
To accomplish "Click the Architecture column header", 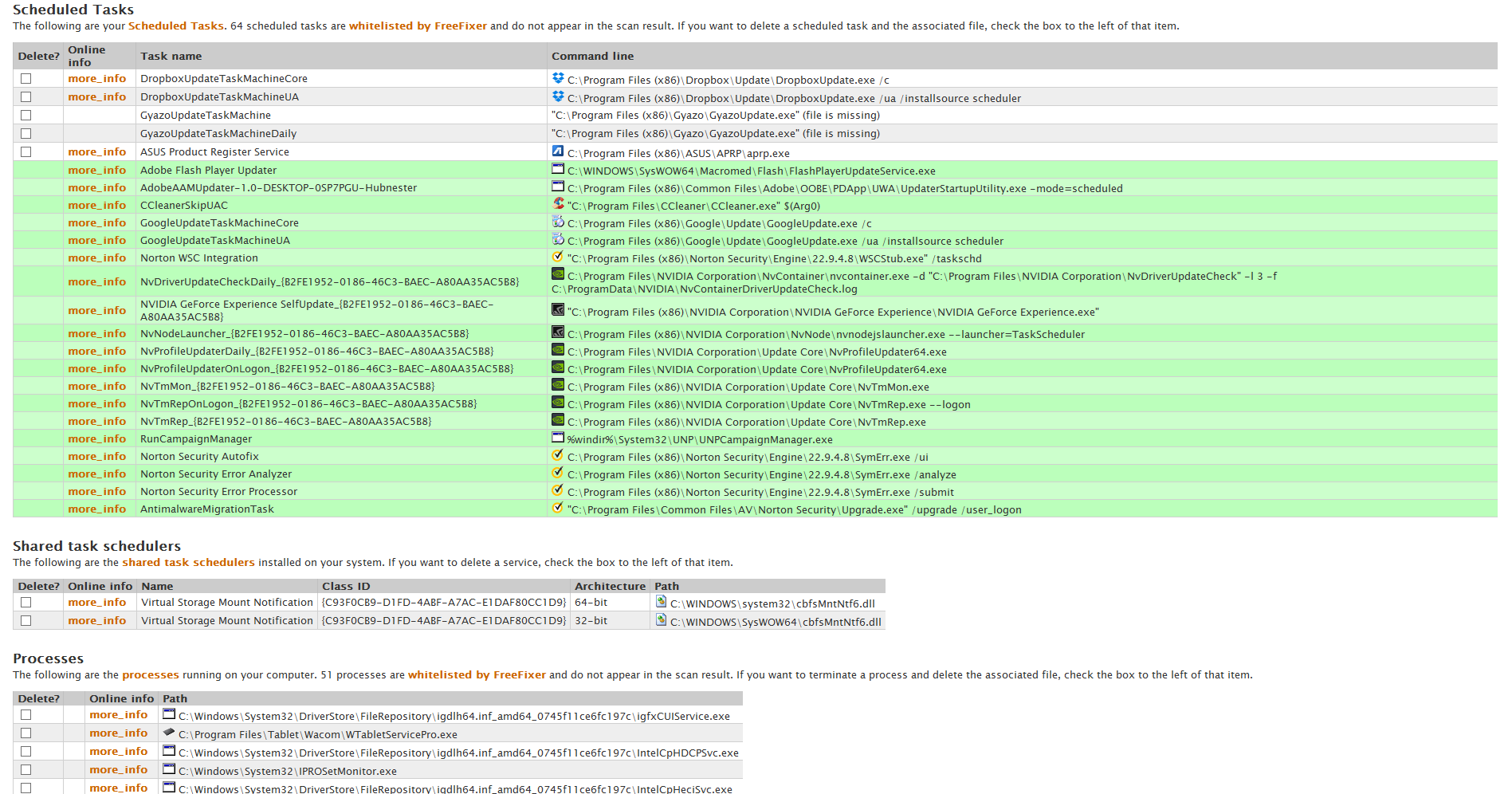I will [x=611, y=586].
